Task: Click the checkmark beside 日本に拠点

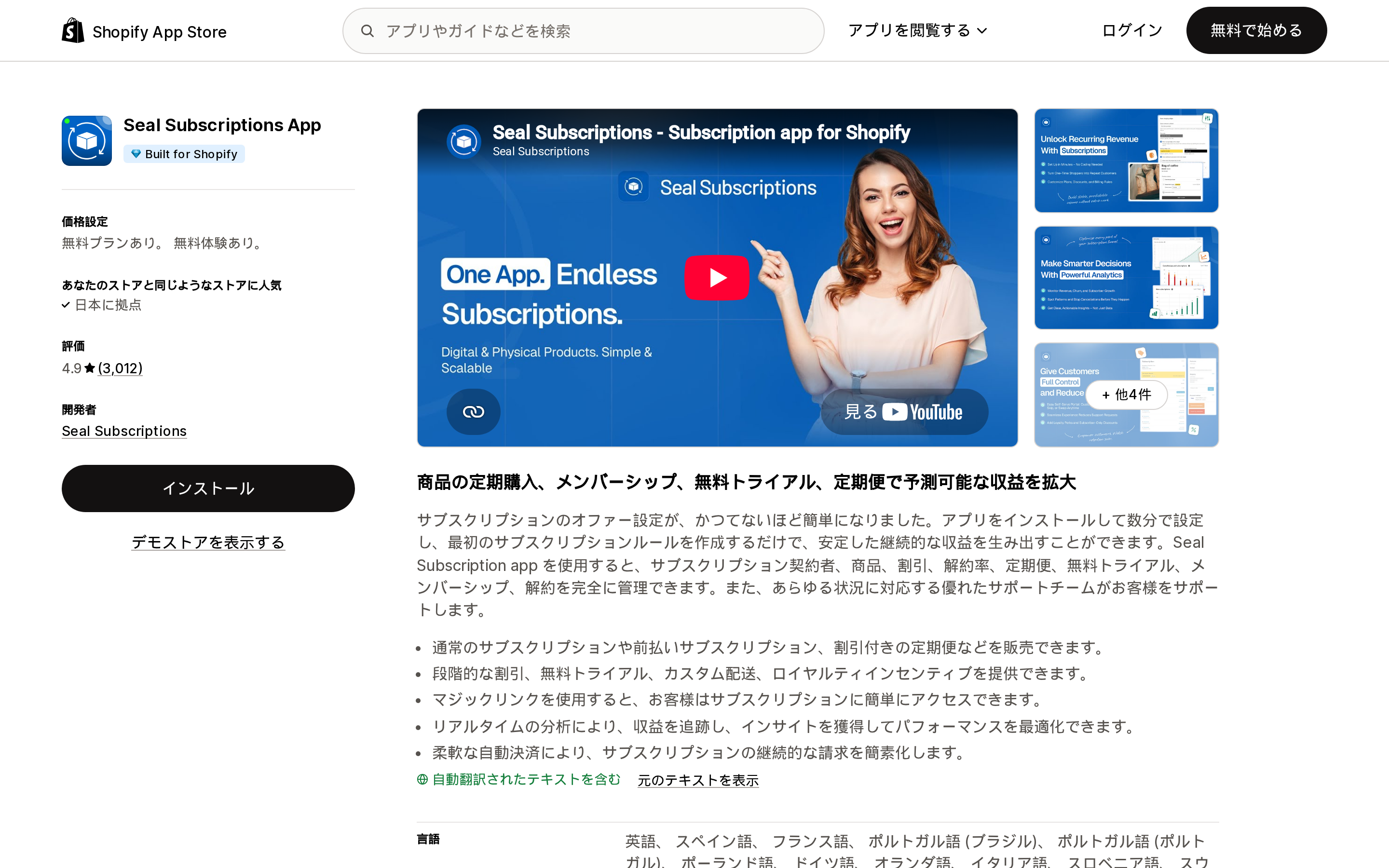Action: click(x=66, y=305)
